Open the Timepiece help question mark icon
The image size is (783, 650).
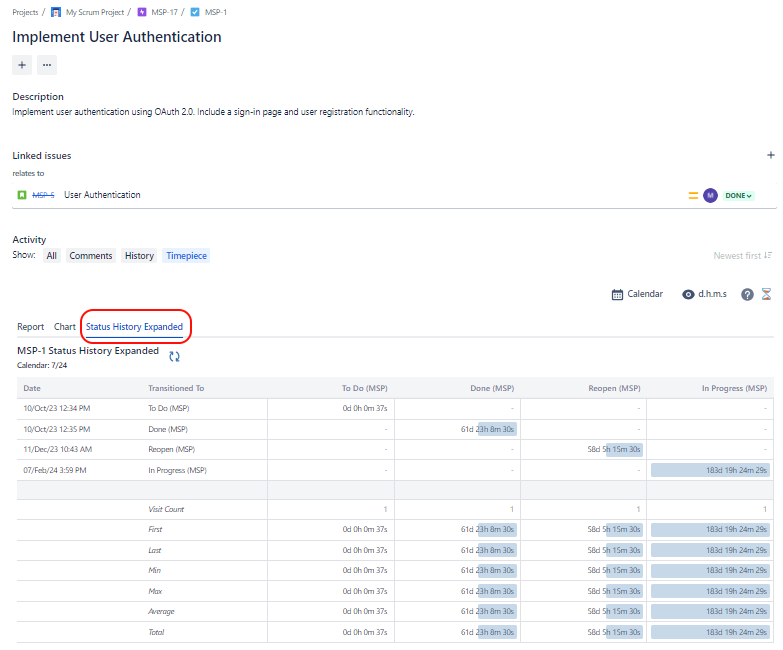[747, 294]
